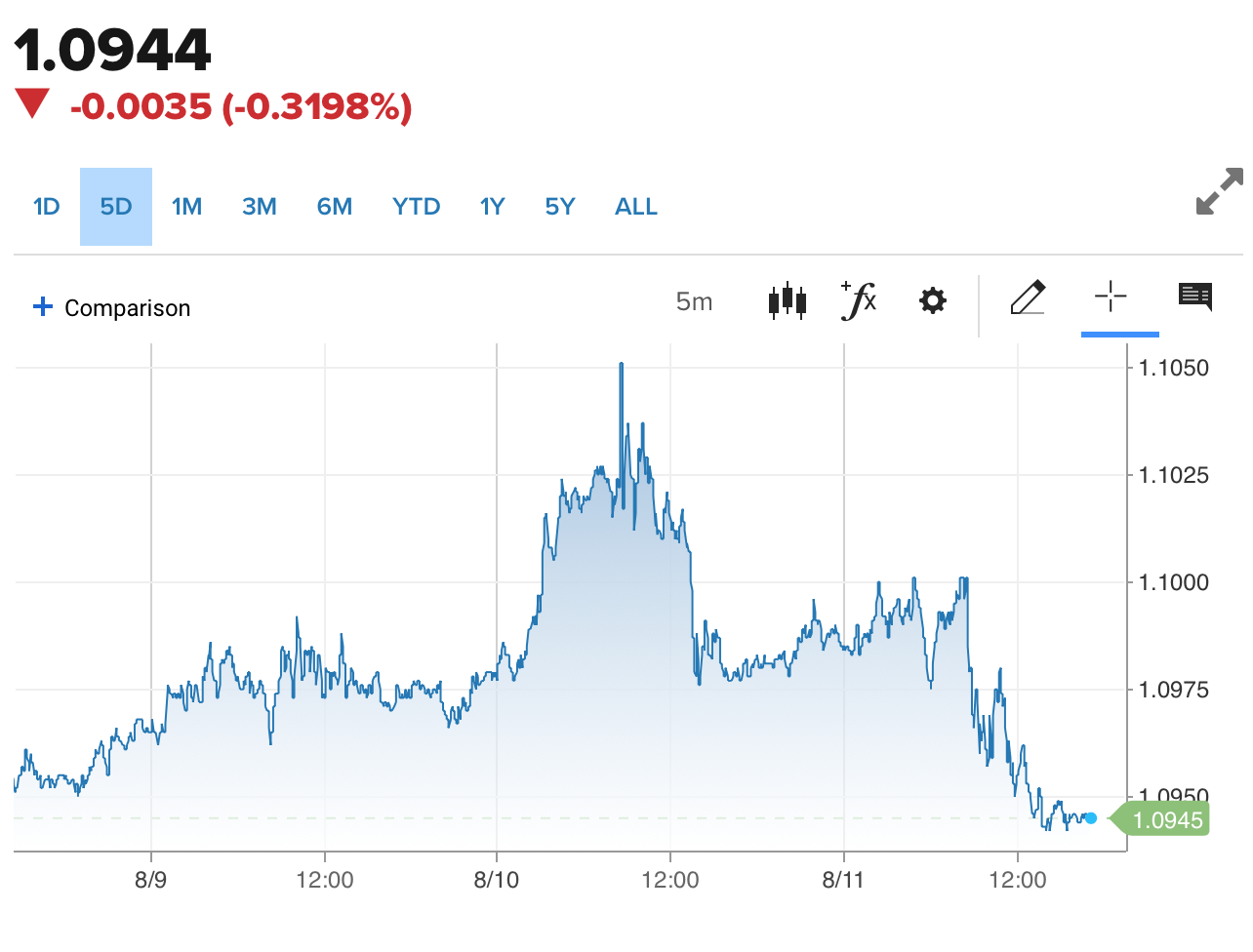Select the 1D time range tab

[x=47, y=207]
